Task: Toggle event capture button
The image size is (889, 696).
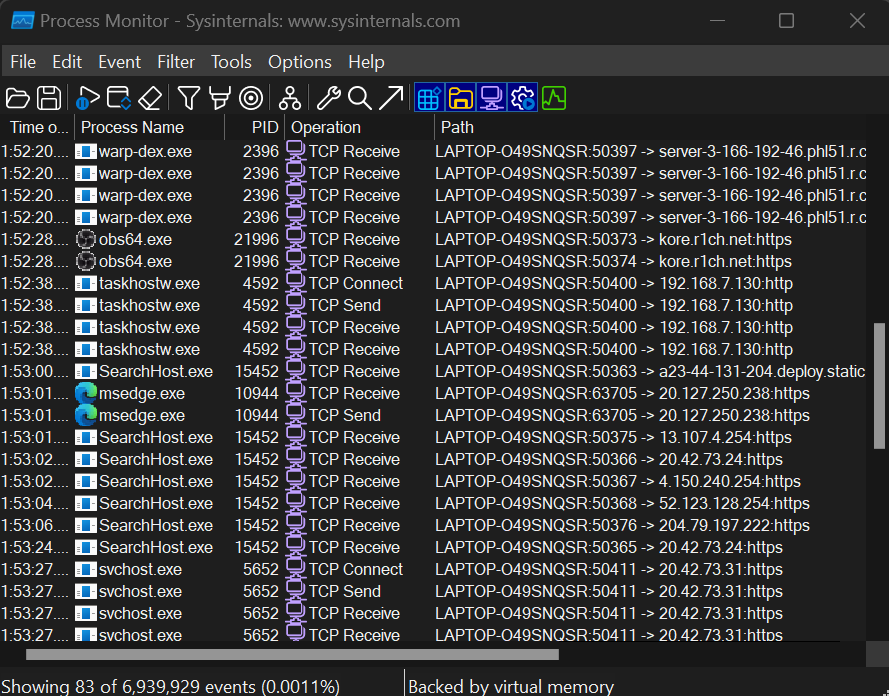Action: (86, 98)
